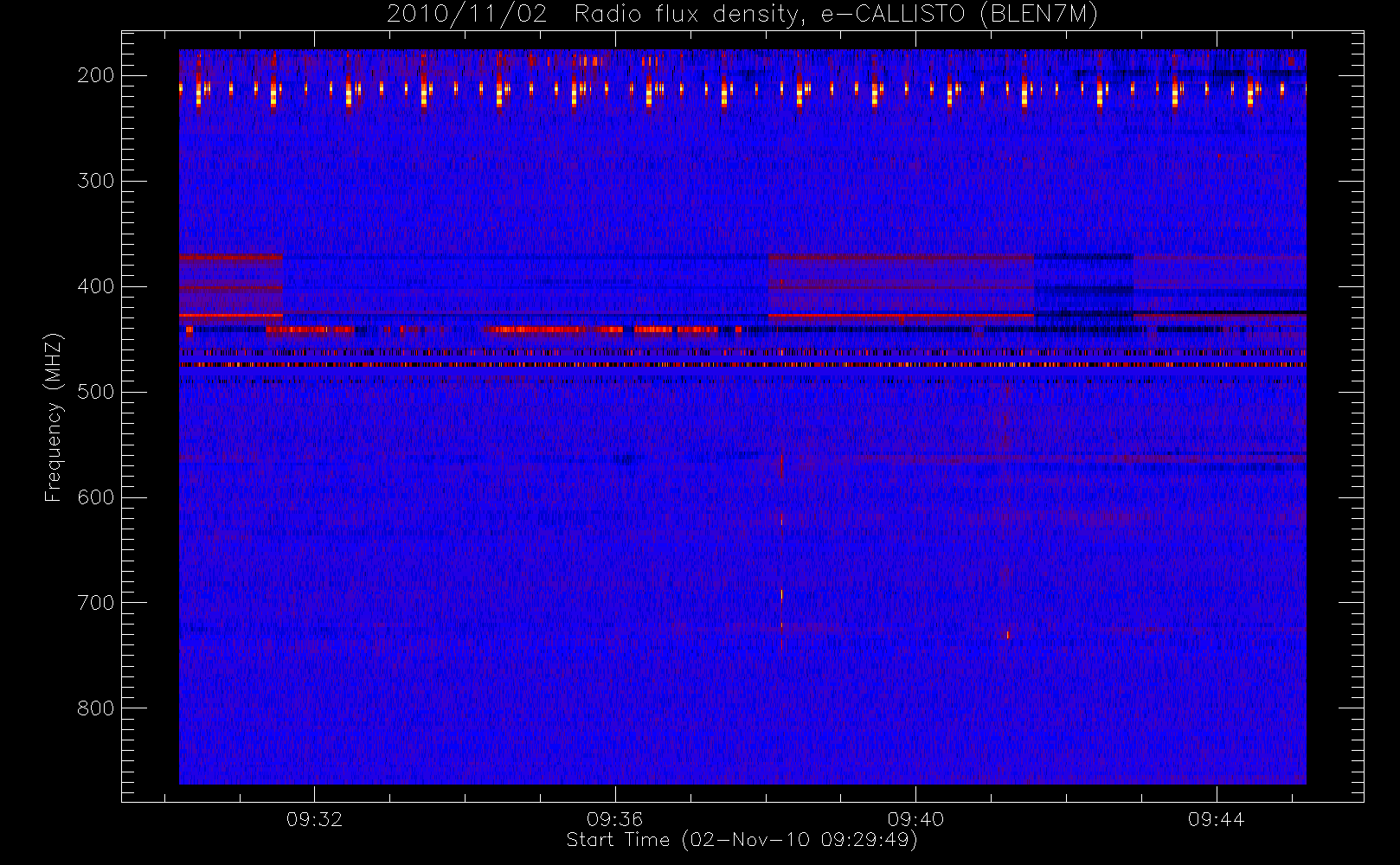Click the plot title mentioning e-CALLISTO (BLEN7M)

pyautogui.click(x=742, y=15)
